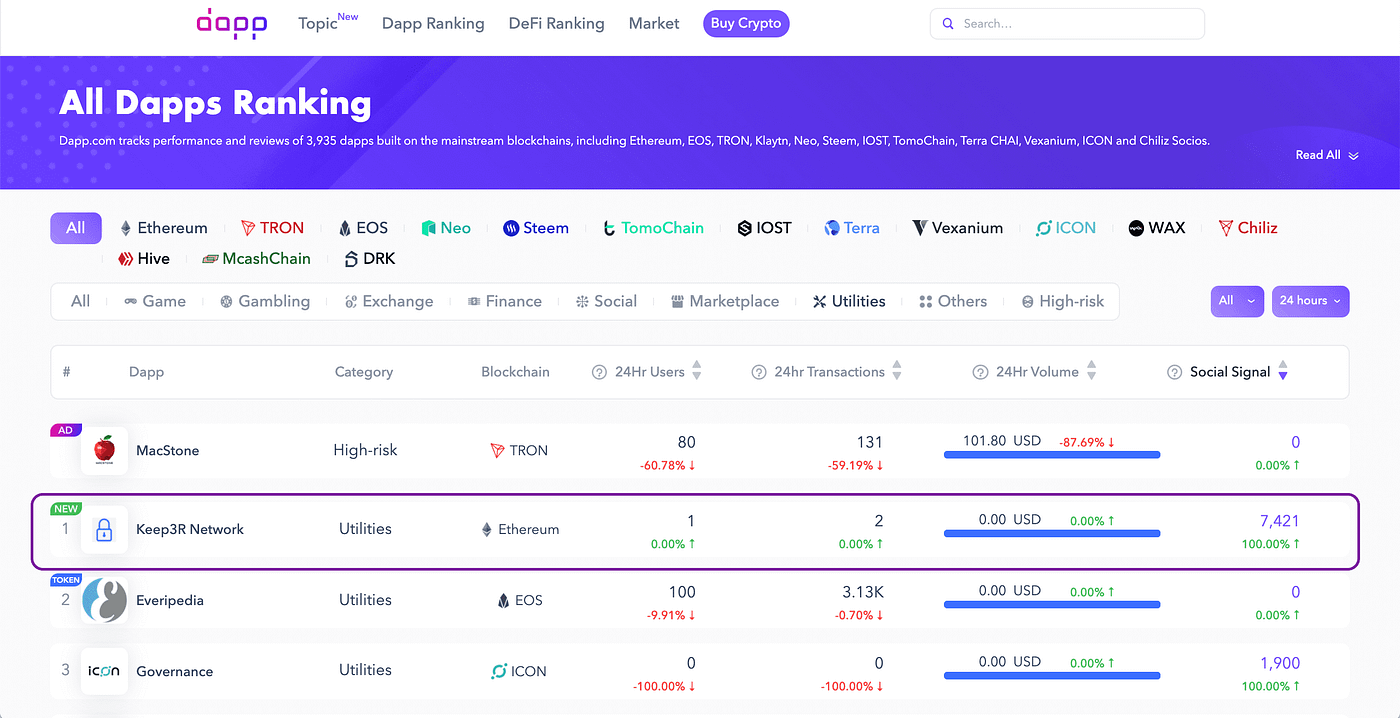Click Everipedia's 24Hr Volume bar
The height and width of the screenshot is (718, 1400).
1052,605
